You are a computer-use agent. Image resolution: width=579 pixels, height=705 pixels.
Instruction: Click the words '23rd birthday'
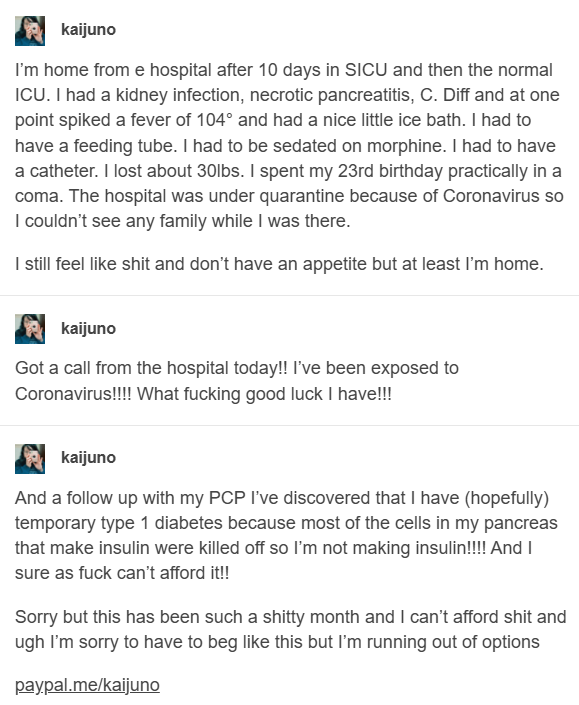pos(390,171)
